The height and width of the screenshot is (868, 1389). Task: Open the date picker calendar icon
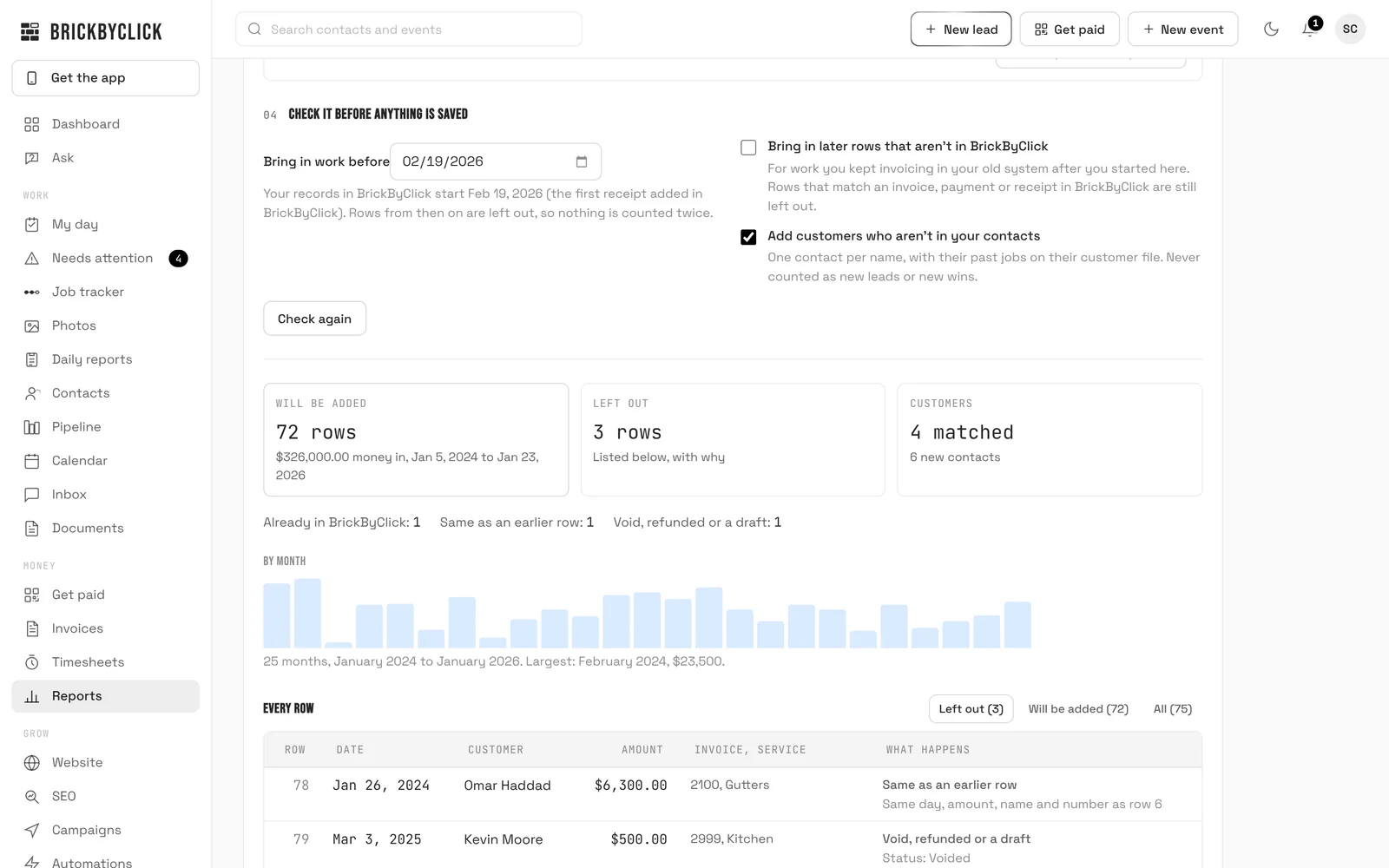click(x=582, y=162)
